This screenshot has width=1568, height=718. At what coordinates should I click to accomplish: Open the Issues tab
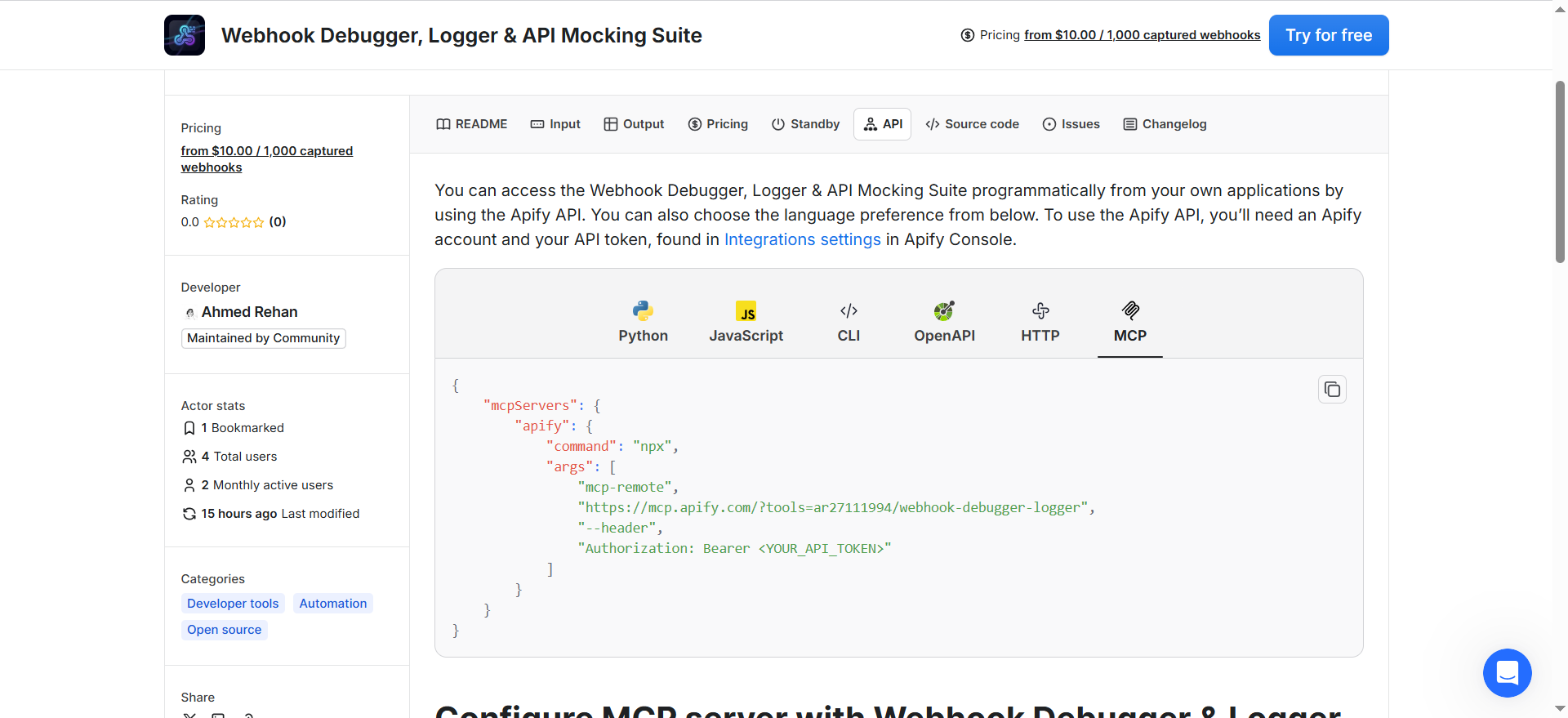1071,124
